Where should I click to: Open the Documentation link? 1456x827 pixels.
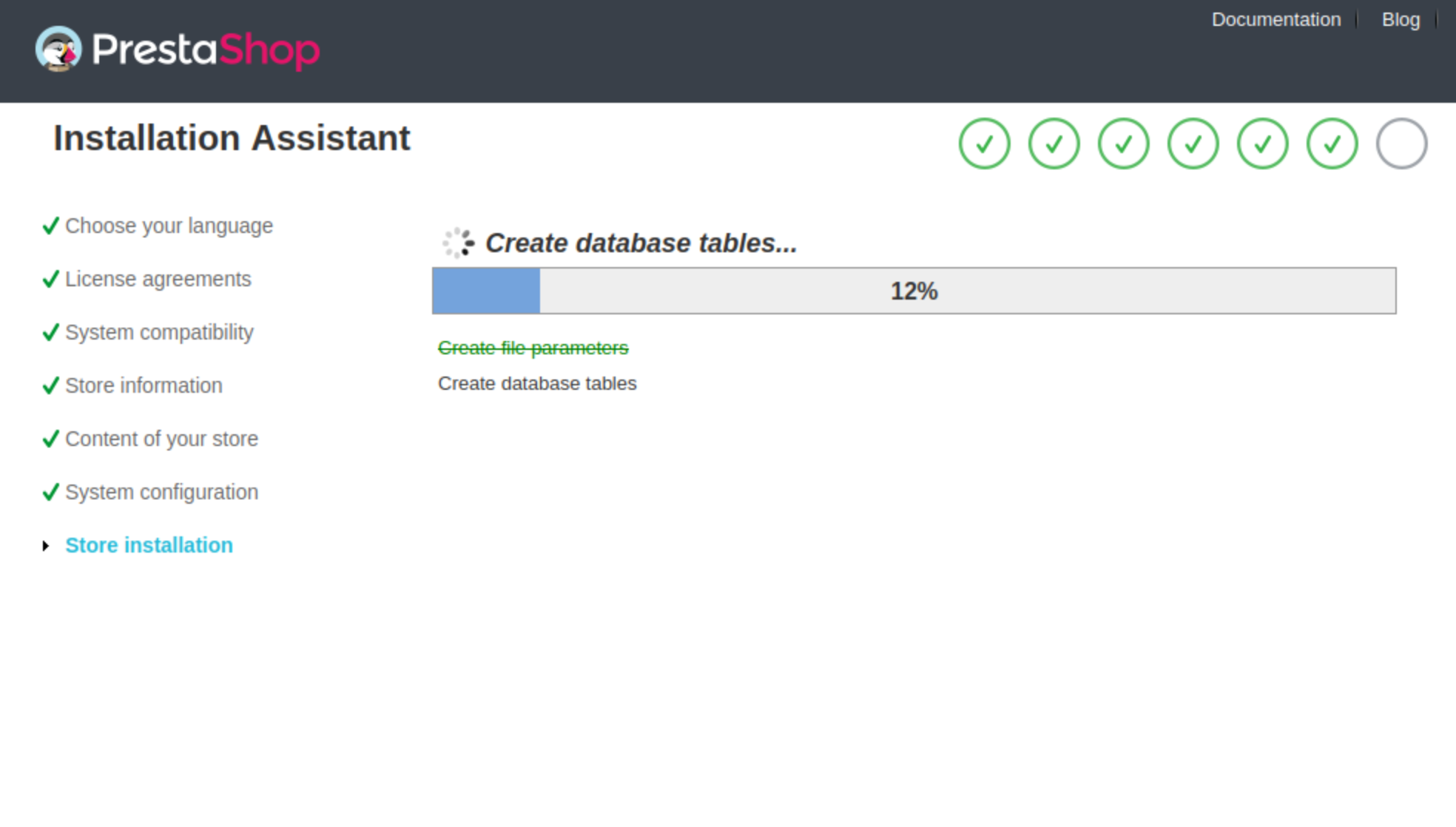pyautogui.click(x=1275, y=20)
